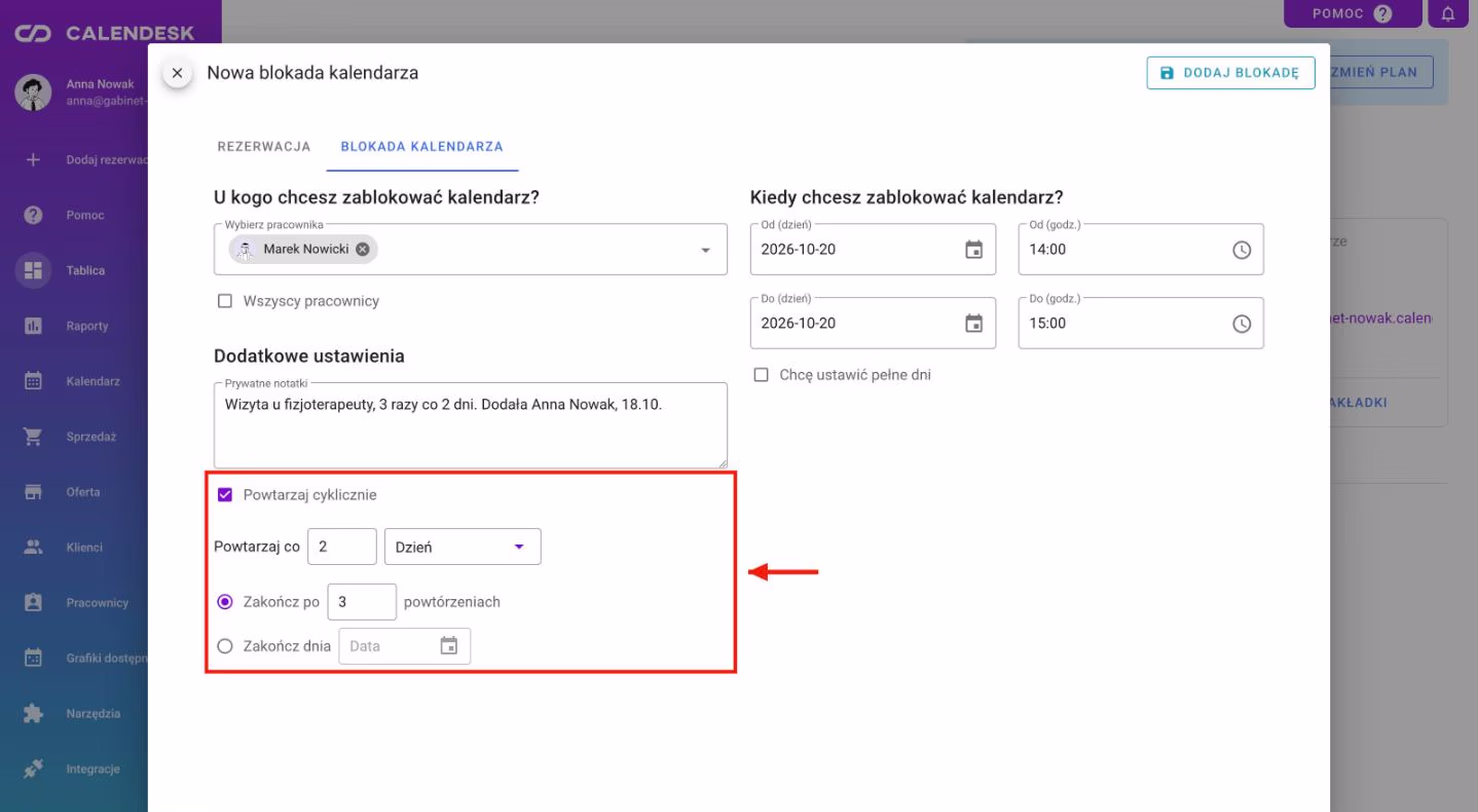
Task: Open Sprzedaż cart icon in sidebar
Action: pyautogui.click(x=33, y=437)
